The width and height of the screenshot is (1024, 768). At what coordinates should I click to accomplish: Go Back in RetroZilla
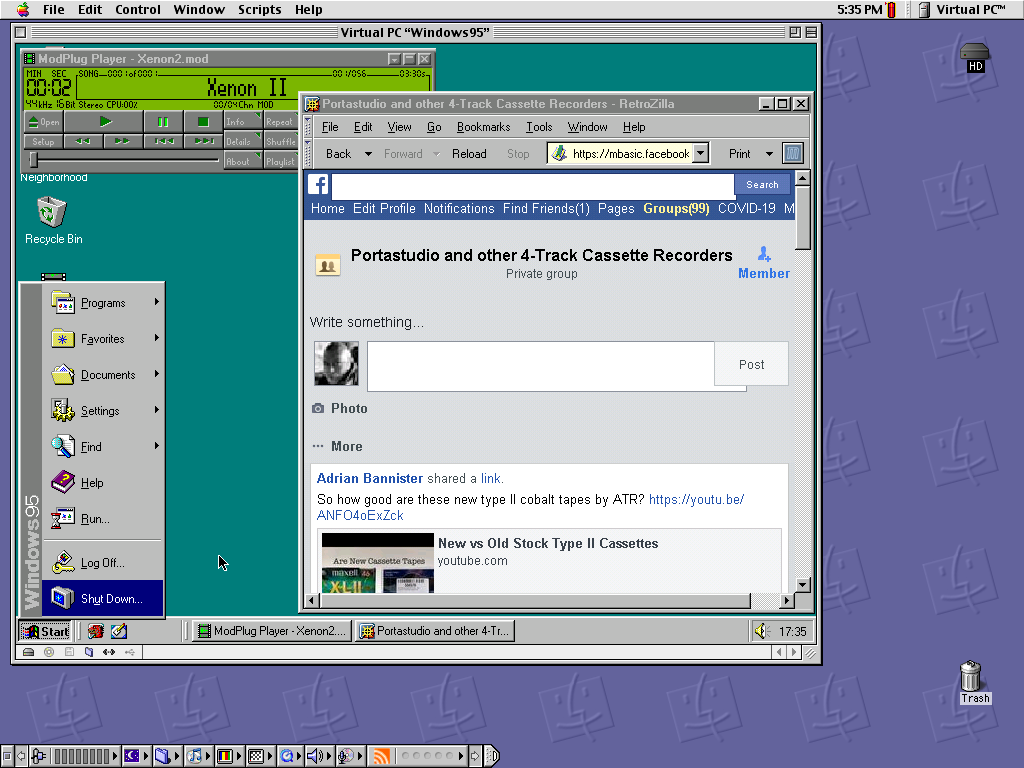[338, 153]
